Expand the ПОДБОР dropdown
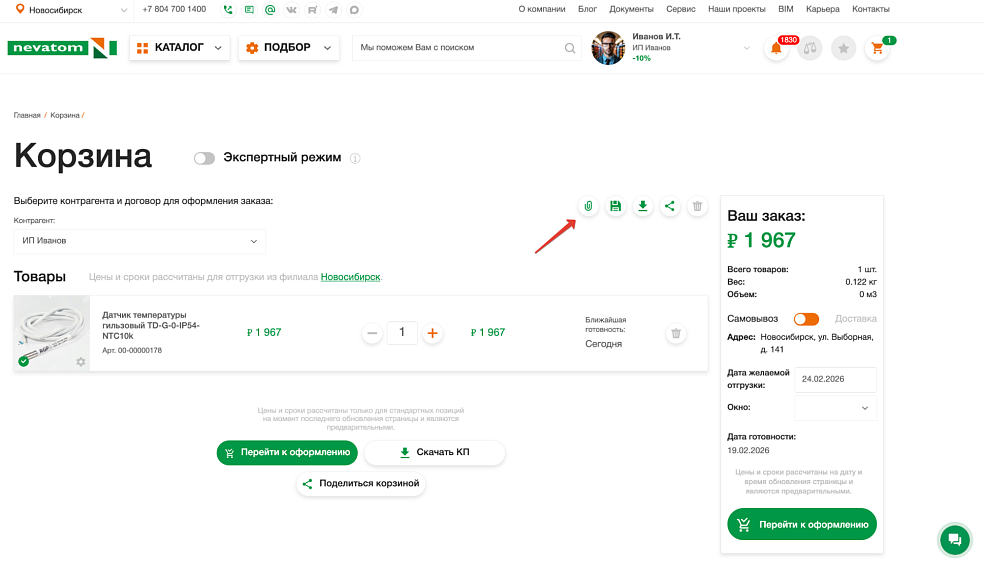 pyautogui.click(x=288, y=48)
